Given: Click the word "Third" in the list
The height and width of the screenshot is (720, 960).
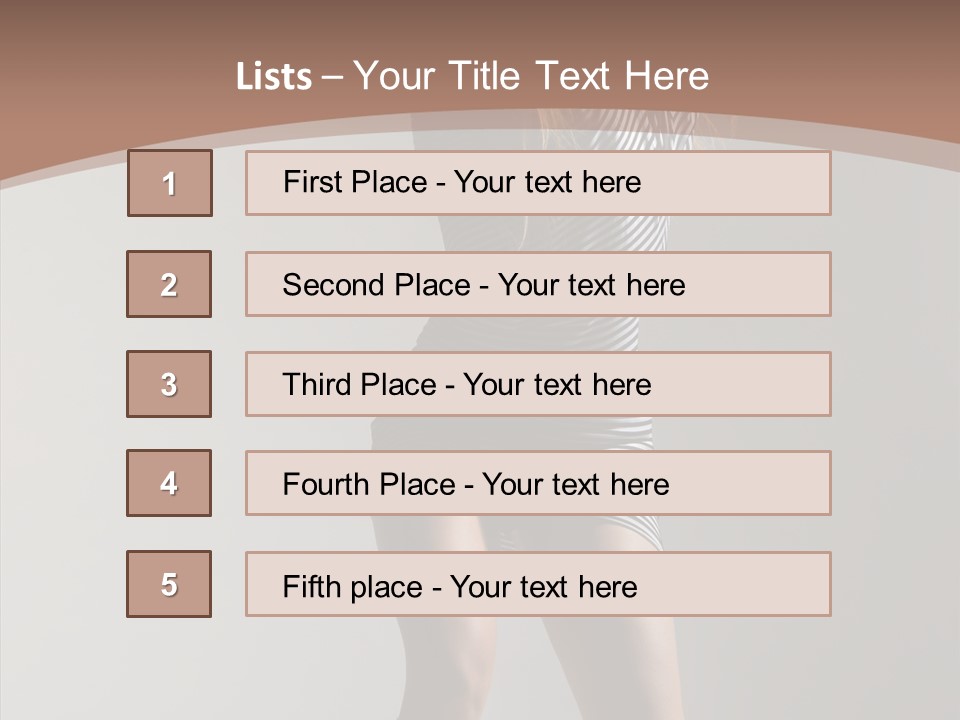Looking at the screenshot, I should coord(318,385).
